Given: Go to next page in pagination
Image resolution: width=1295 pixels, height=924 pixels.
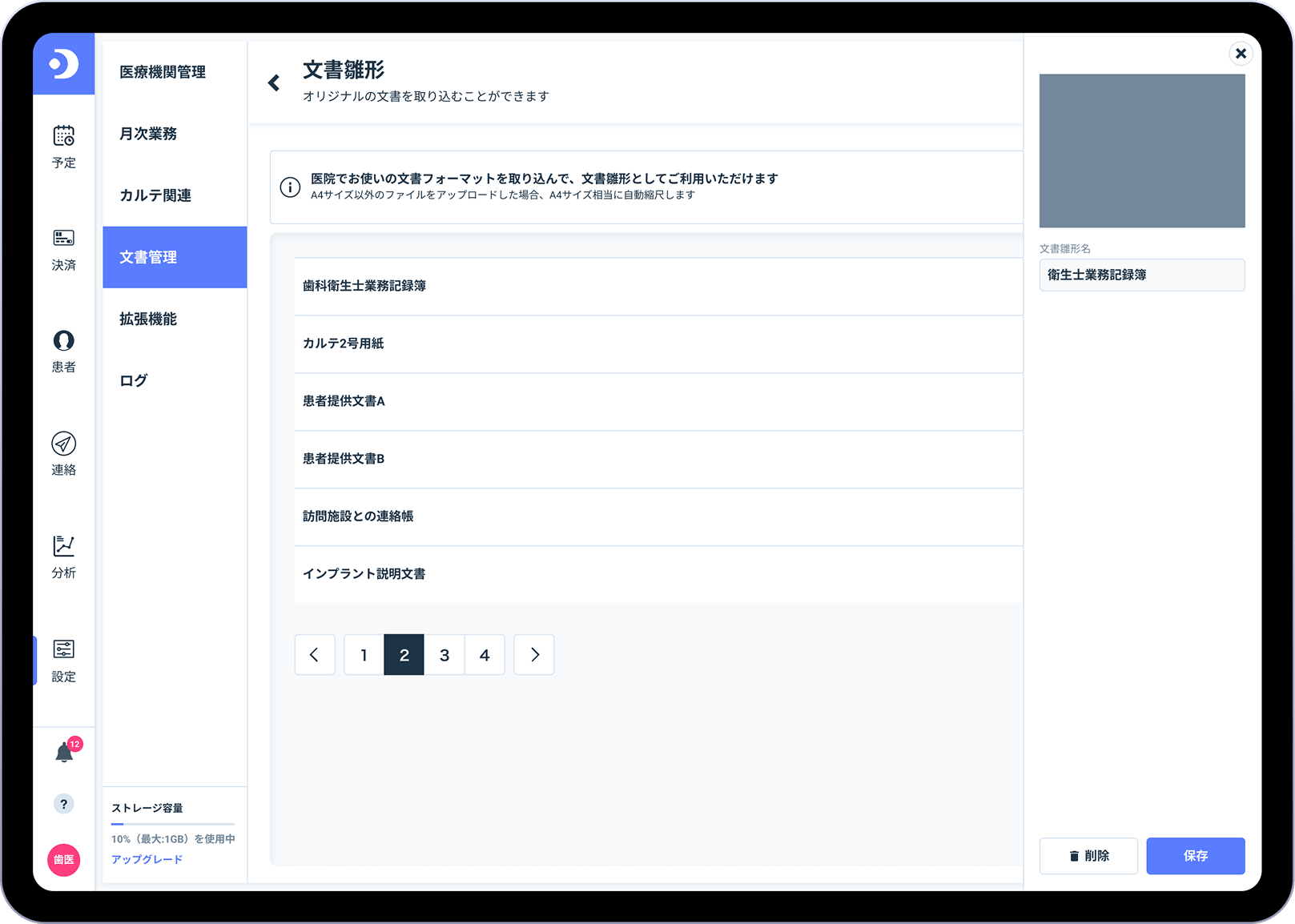Looking at the screenshot, I should tap(534, 655).
